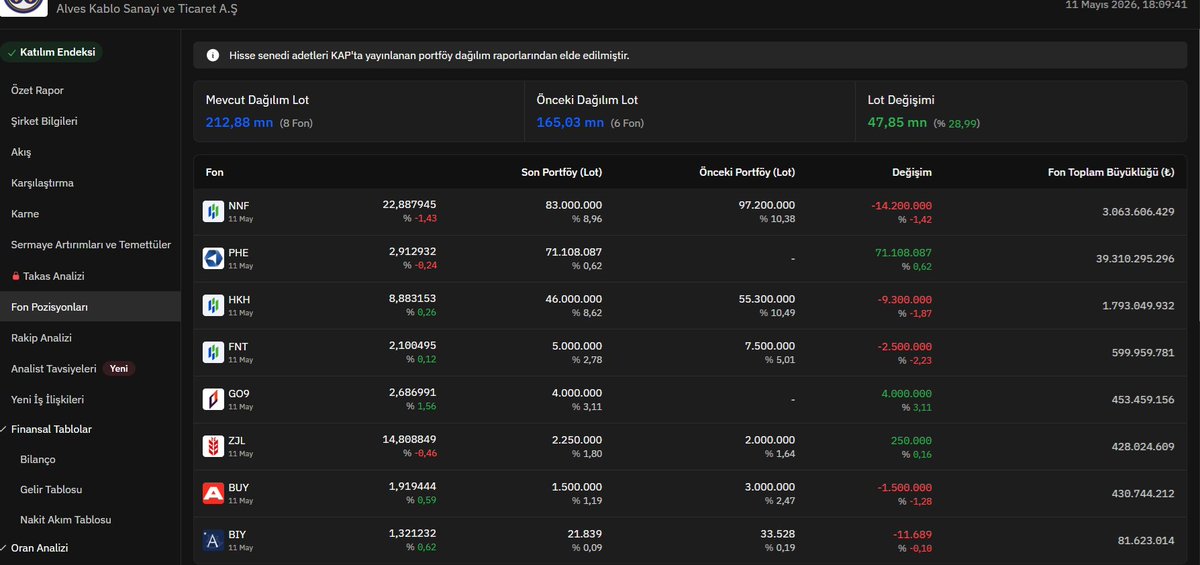The height and width of the screenshot is (565, 1200).
Task: Click the PHE fund logo icon
Action: [x=212, y=258]
